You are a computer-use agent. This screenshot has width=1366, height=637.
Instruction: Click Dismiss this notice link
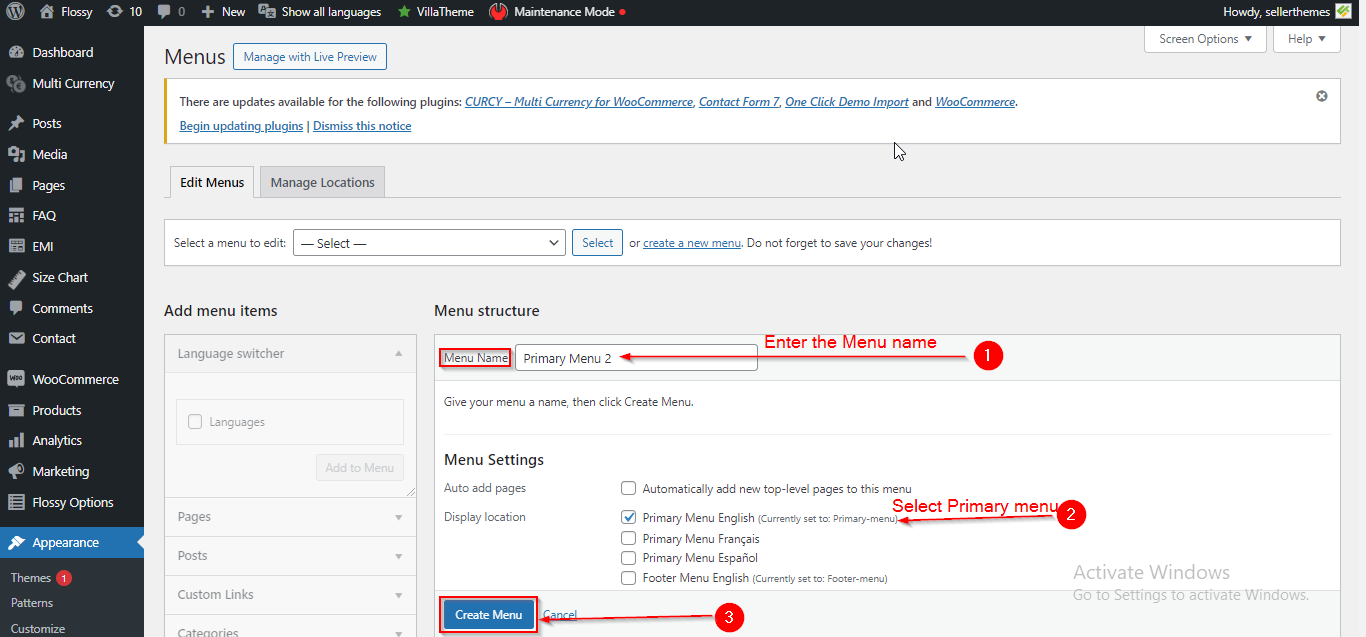click(x=362, y=126)
